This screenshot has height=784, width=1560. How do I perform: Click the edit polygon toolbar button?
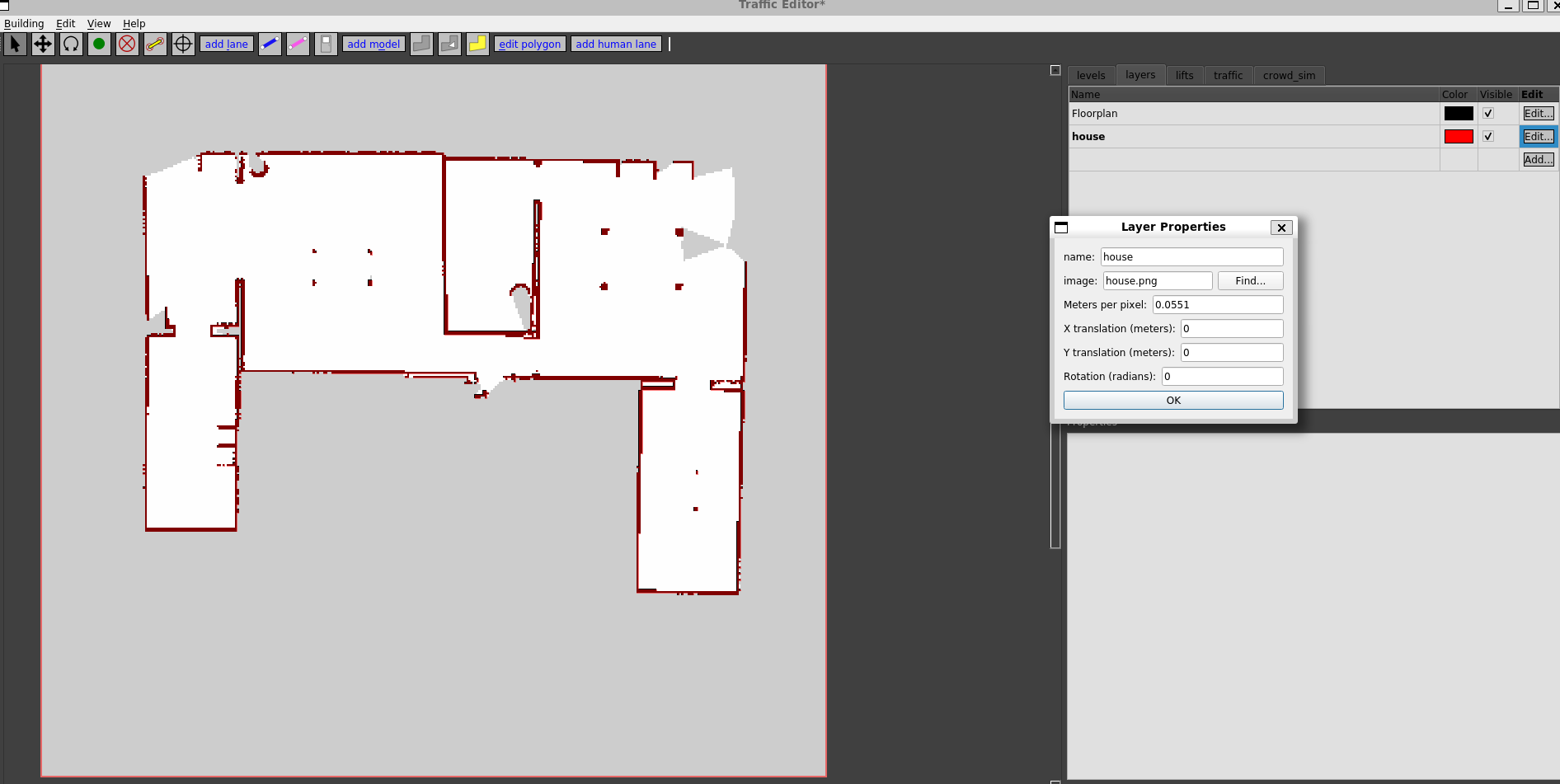(530, 44)
